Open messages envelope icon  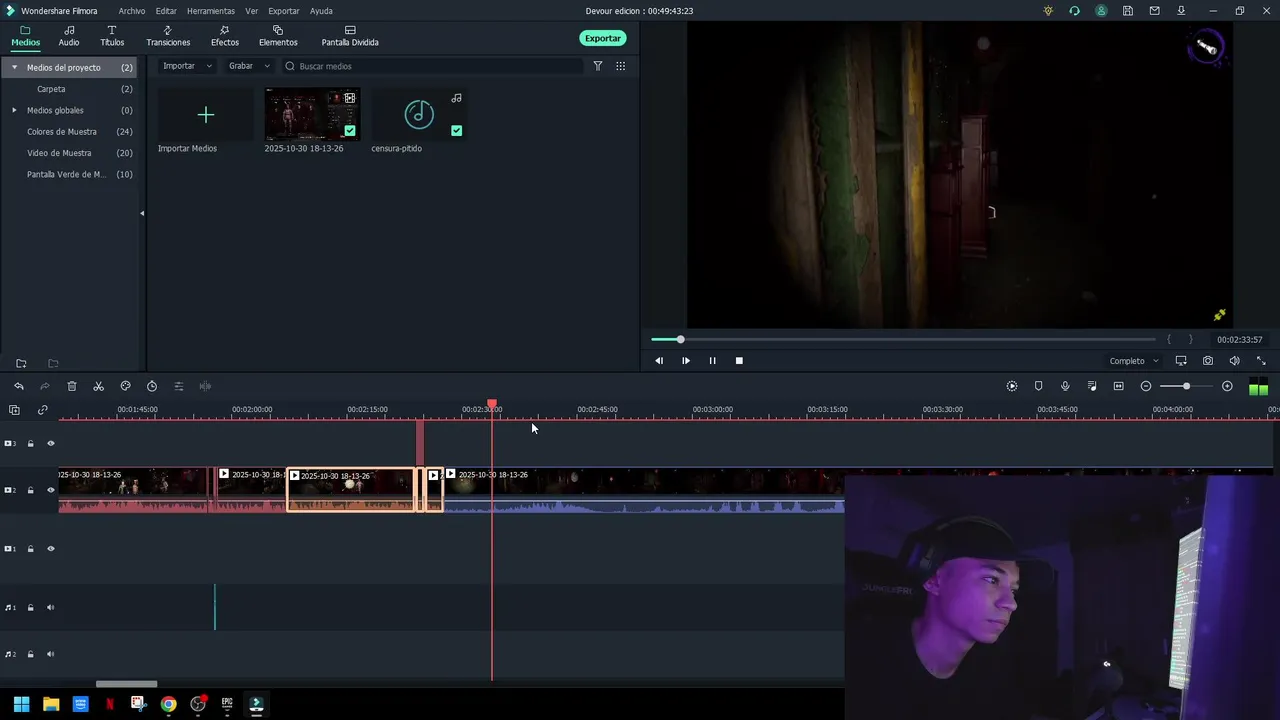point(1155,11)
